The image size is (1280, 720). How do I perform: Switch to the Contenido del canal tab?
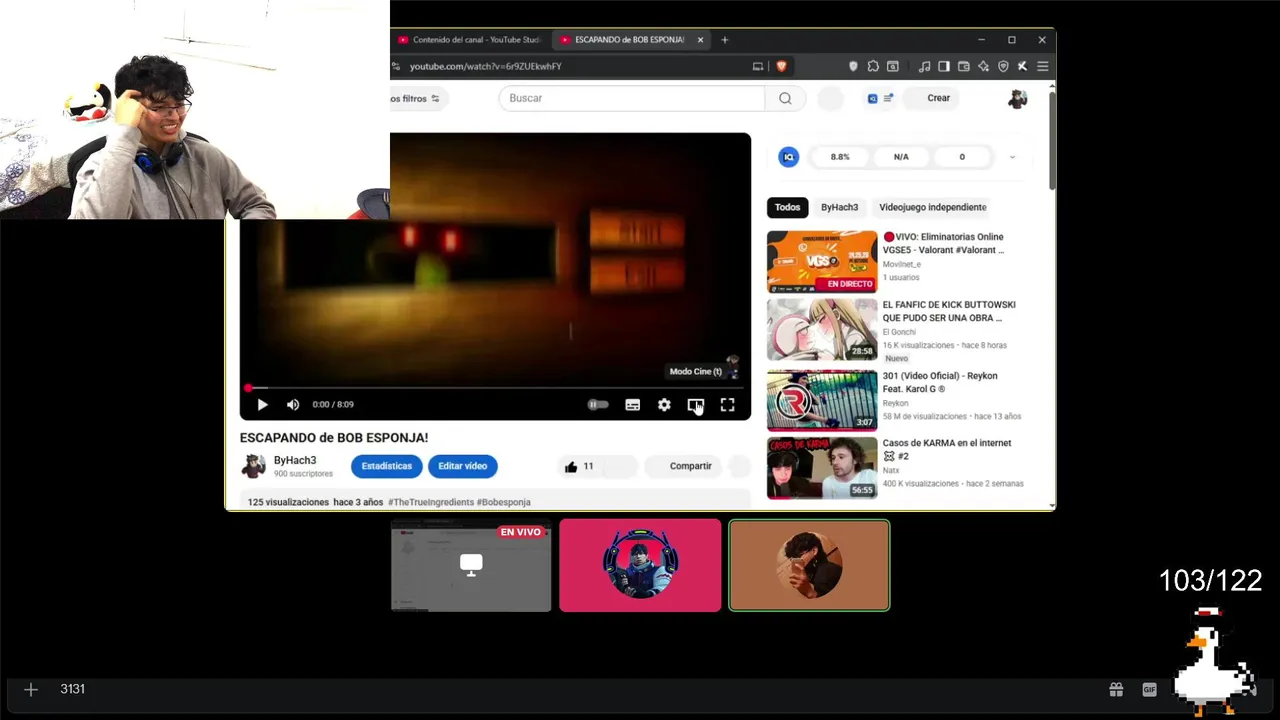[468, 40]
